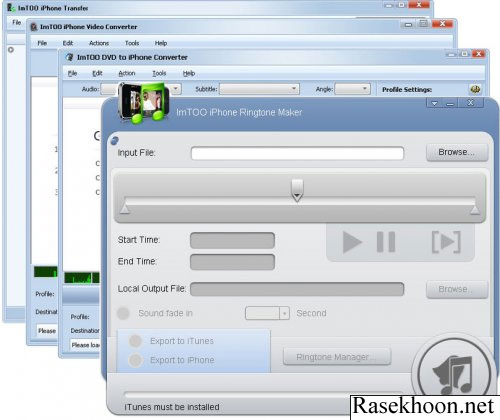Click the play selected segment bracket icon
The width and height of the screenshot is (500, 420).
446,242
